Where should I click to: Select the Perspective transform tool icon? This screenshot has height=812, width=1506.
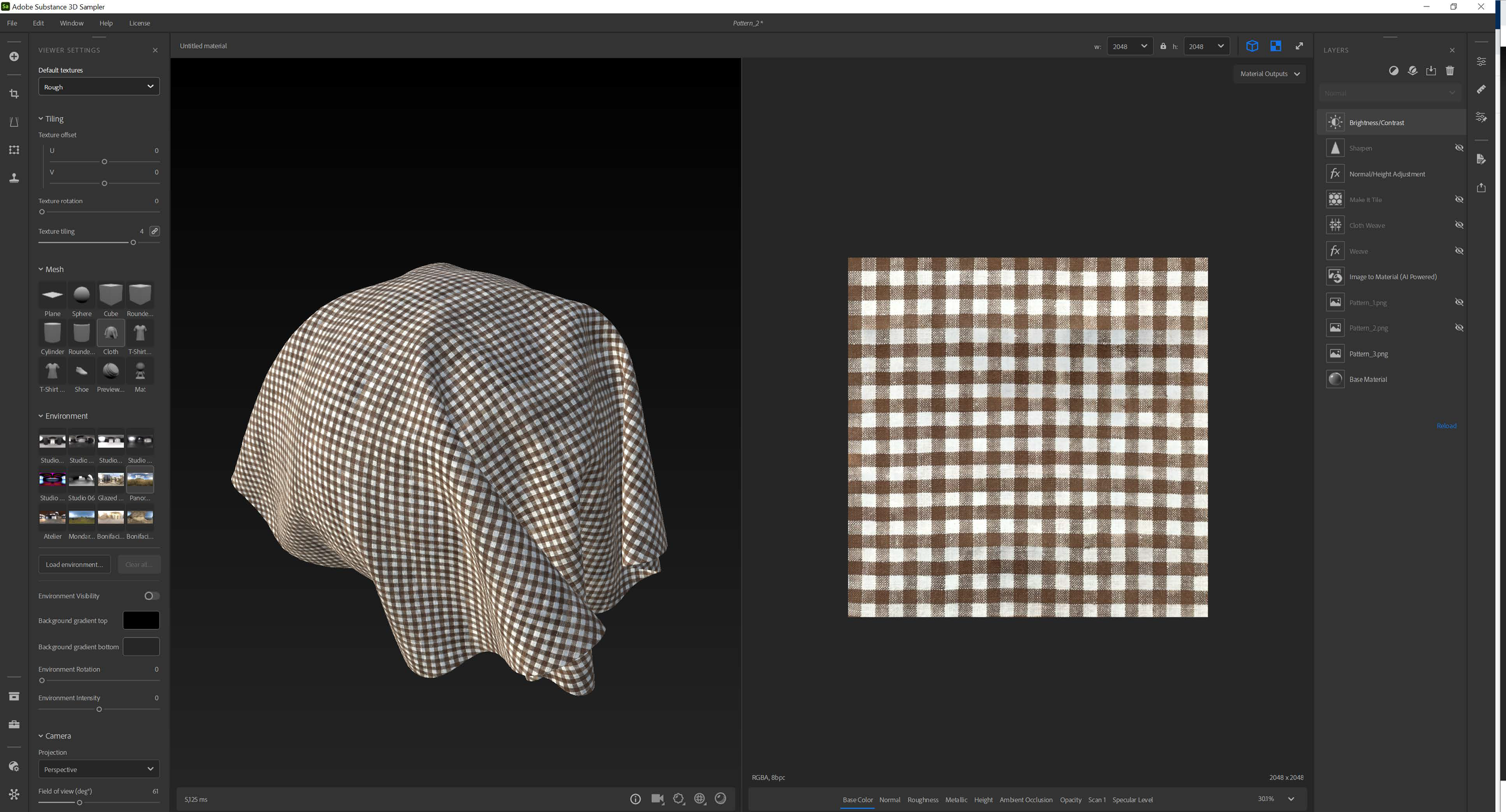click(14, 122)
